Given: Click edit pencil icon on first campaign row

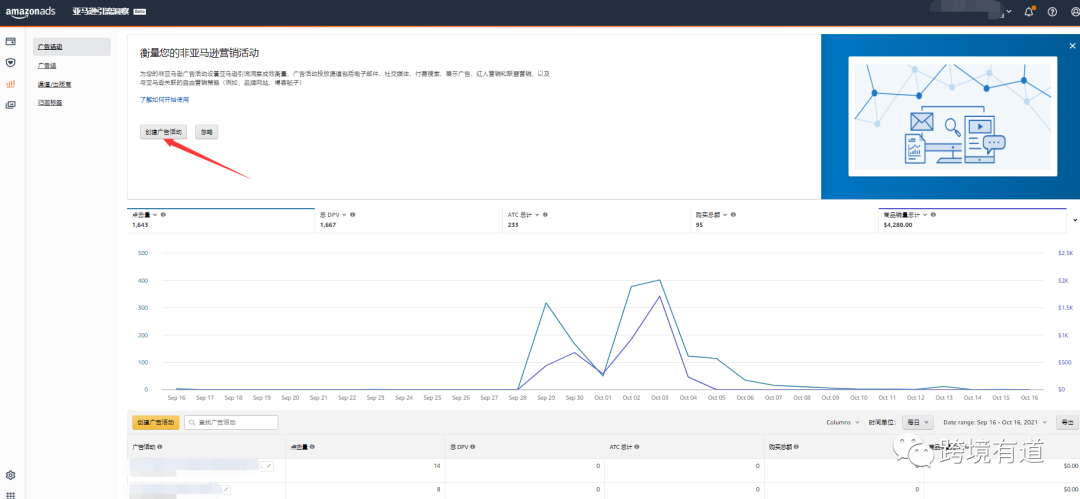Looking at the screenshot, I should point(269,467).
